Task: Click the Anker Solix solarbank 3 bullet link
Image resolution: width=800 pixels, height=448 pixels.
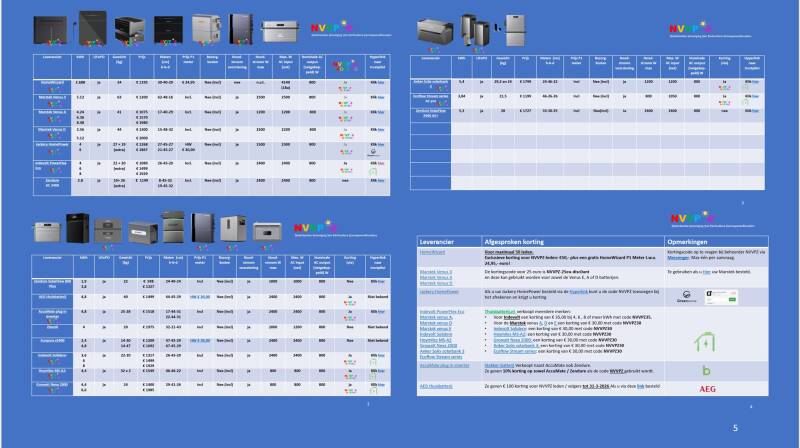Action: coord(516,345)
